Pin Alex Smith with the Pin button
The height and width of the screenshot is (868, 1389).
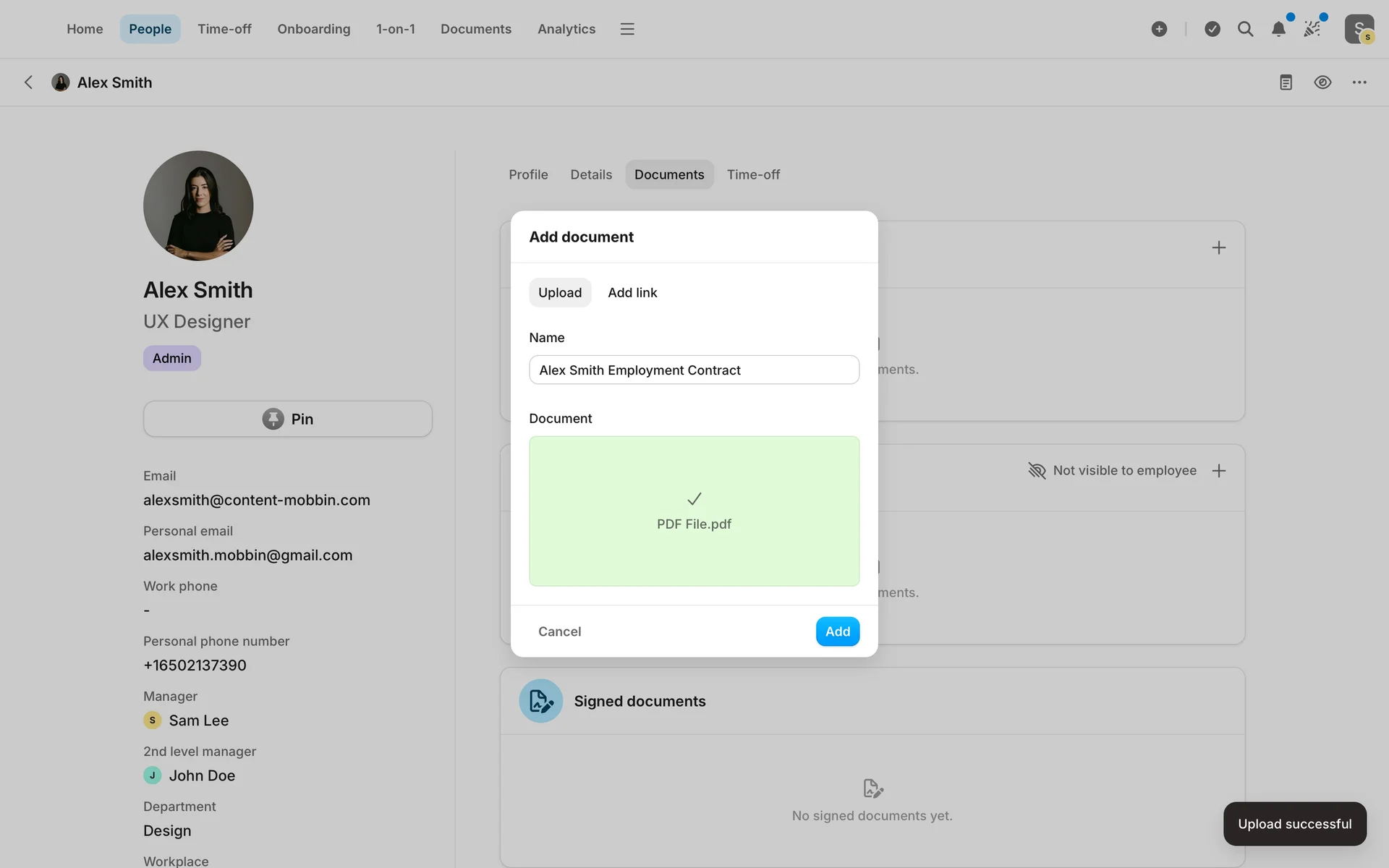[x=288, y=419]
